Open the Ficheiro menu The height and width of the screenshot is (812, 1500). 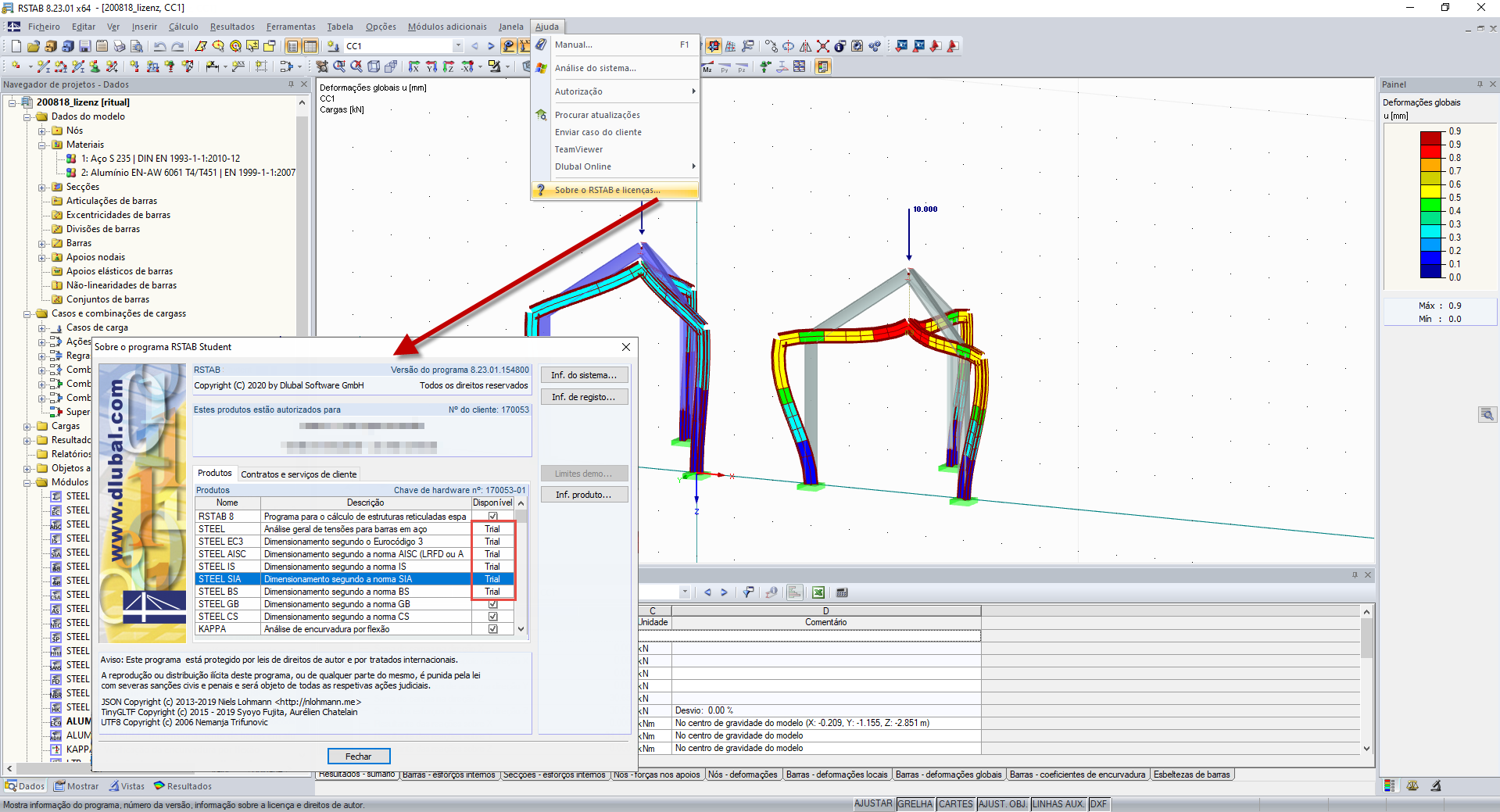[x=44, y=27]
